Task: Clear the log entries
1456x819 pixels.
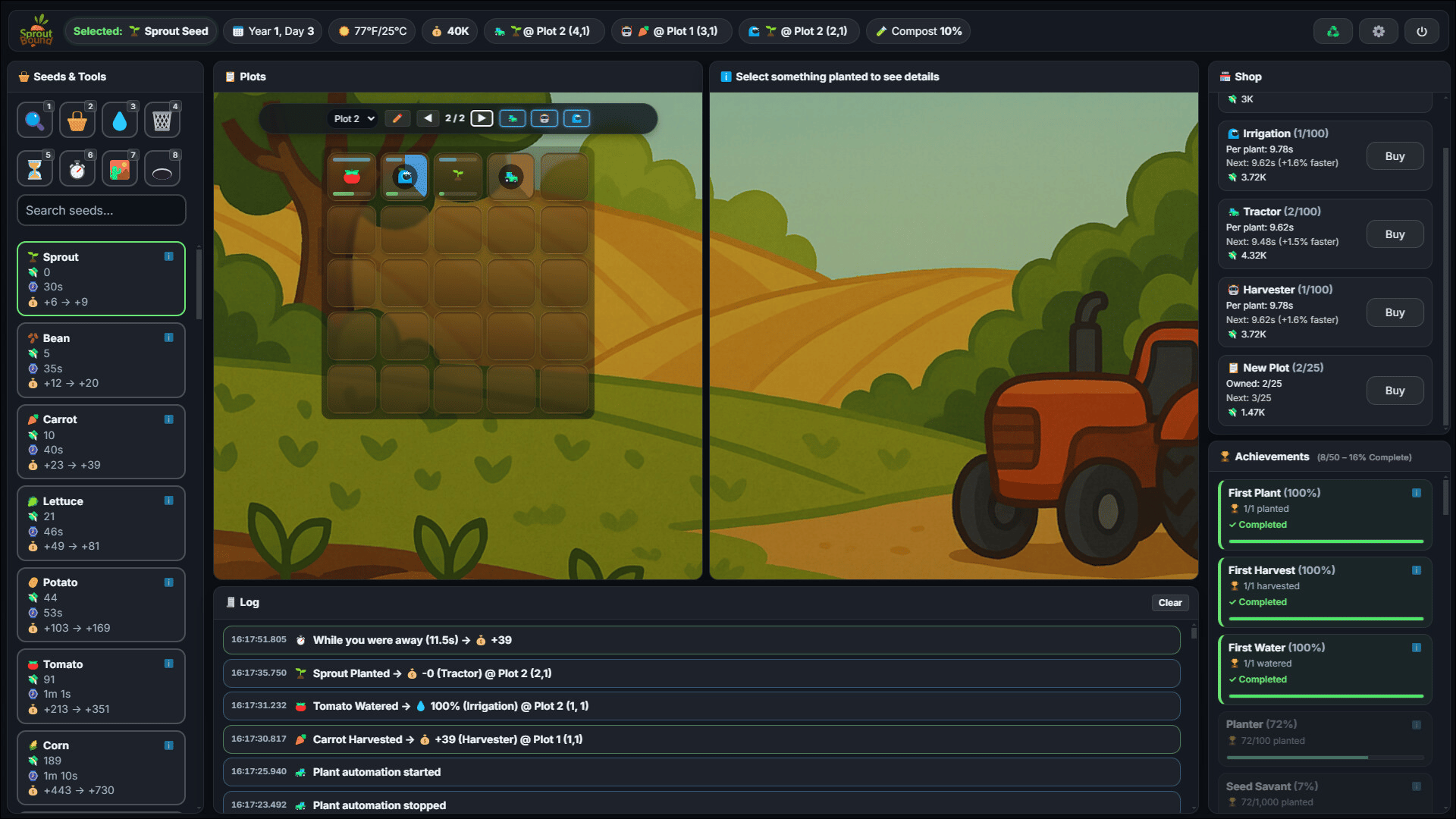Action: 1169,602
